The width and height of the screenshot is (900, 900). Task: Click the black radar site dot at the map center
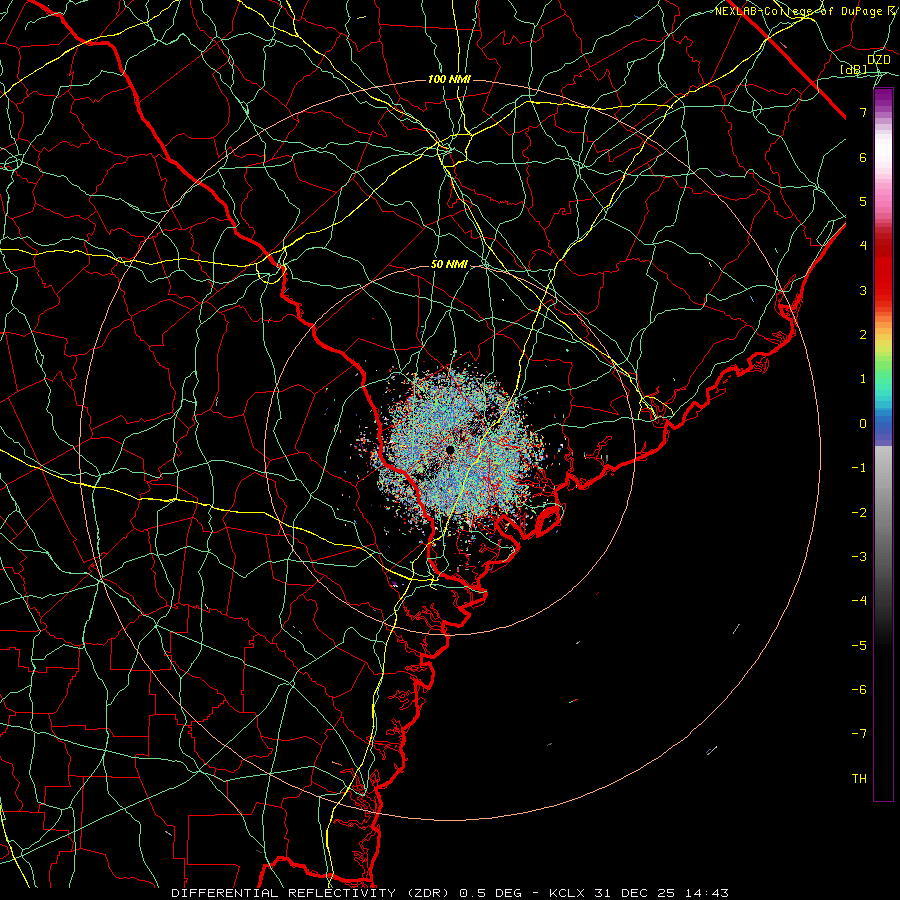449,450
